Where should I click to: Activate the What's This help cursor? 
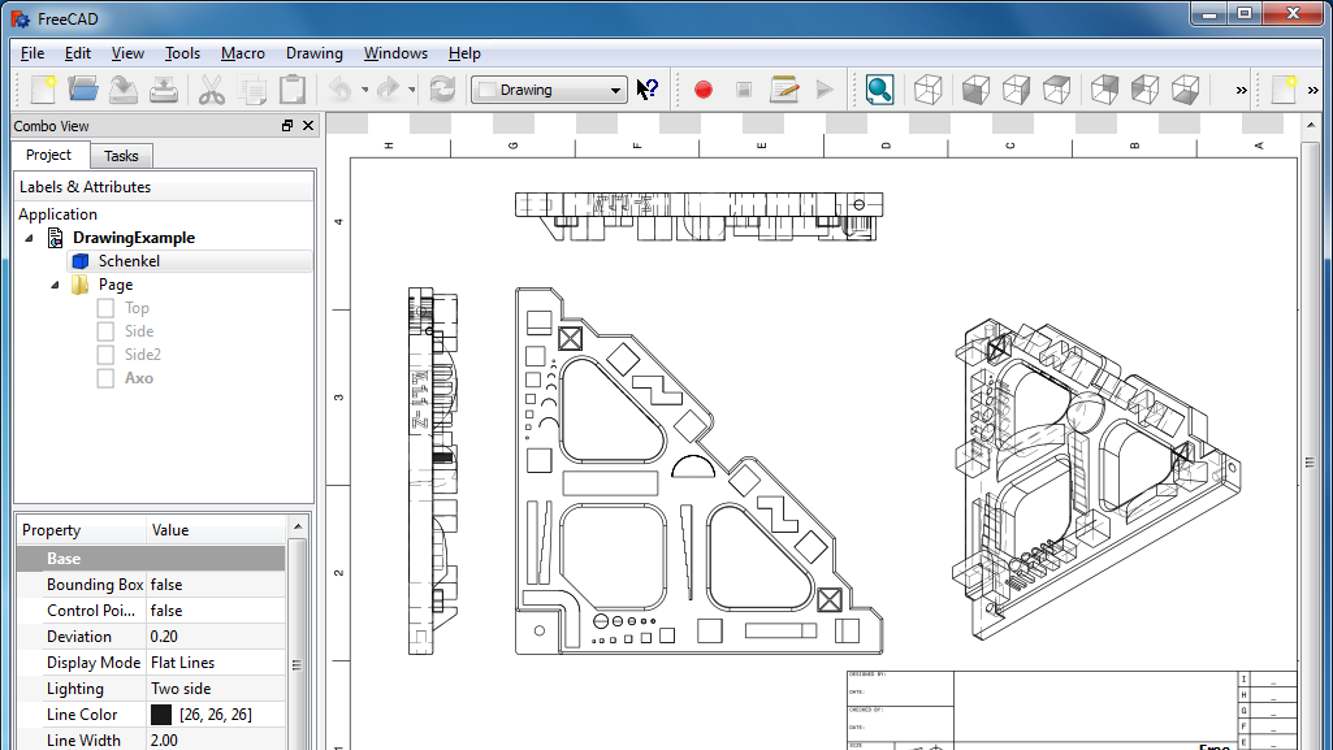[x=645, y=89]
